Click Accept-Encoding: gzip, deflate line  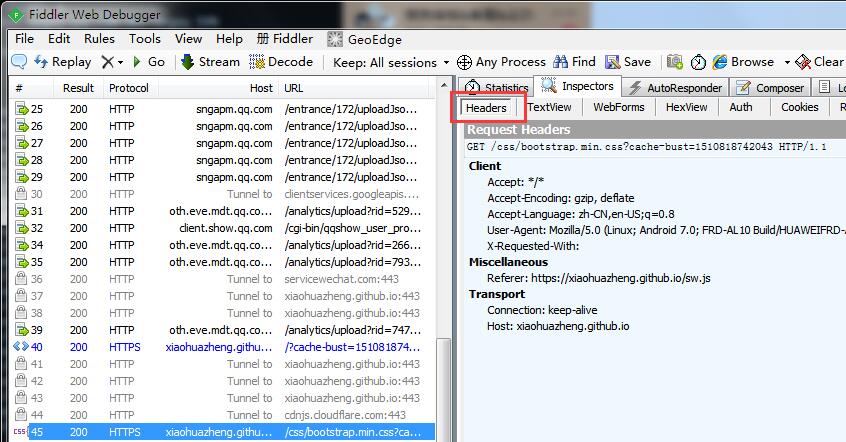[x=561, y=198]
